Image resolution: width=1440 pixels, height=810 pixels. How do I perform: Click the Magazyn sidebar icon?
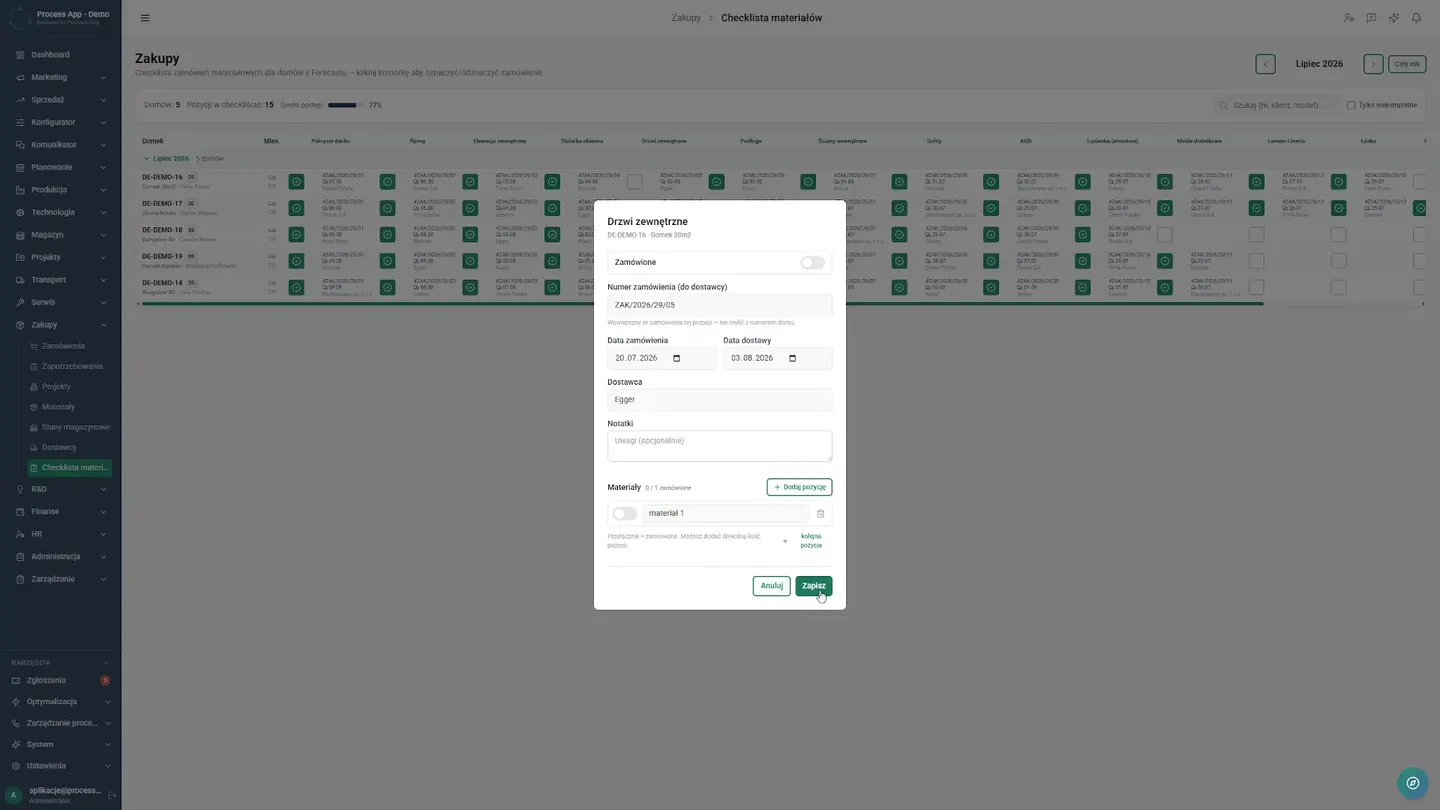coord(20,235)
